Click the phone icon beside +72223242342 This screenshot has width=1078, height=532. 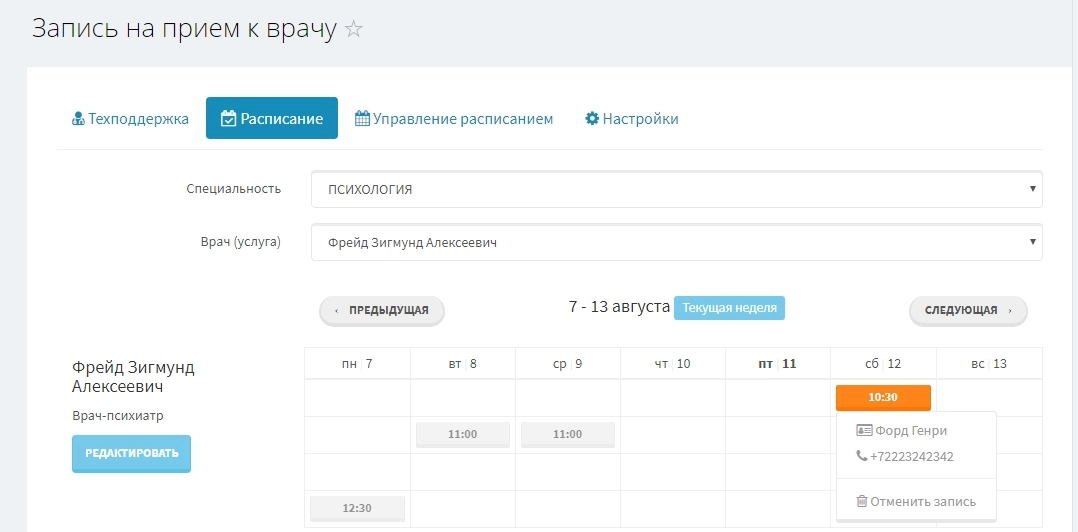862,456
